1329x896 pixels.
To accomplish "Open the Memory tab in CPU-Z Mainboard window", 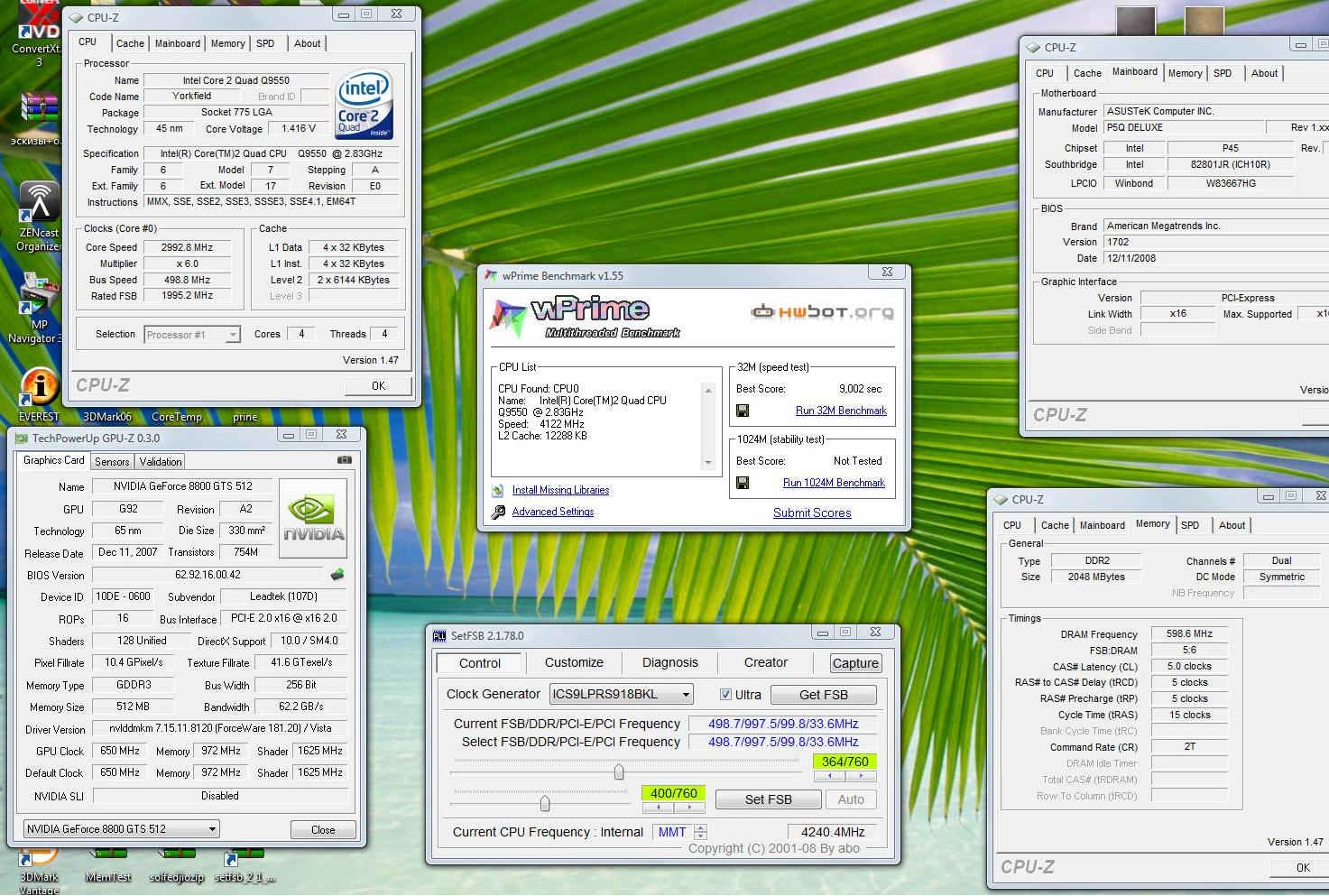I will [1185, 73].
